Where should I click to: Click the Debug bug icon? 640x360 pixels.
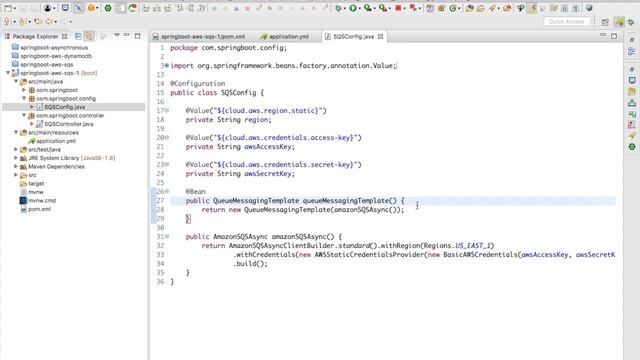point(338,8)
